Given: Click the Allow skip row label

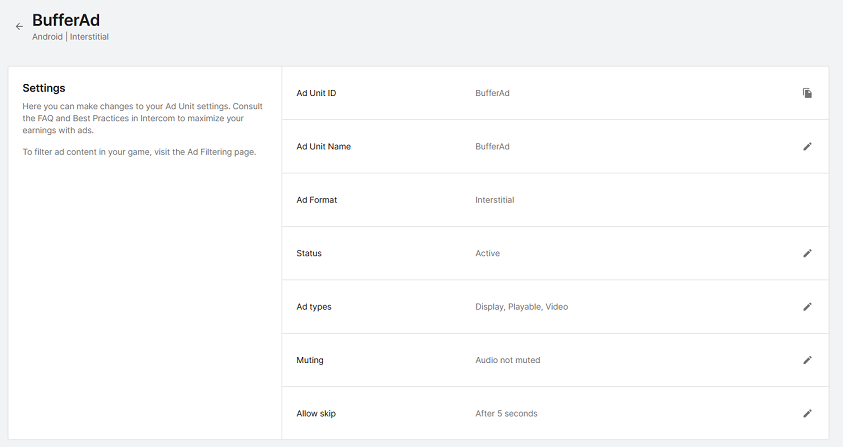Looking at the screenshot, I should coord(316,413).
